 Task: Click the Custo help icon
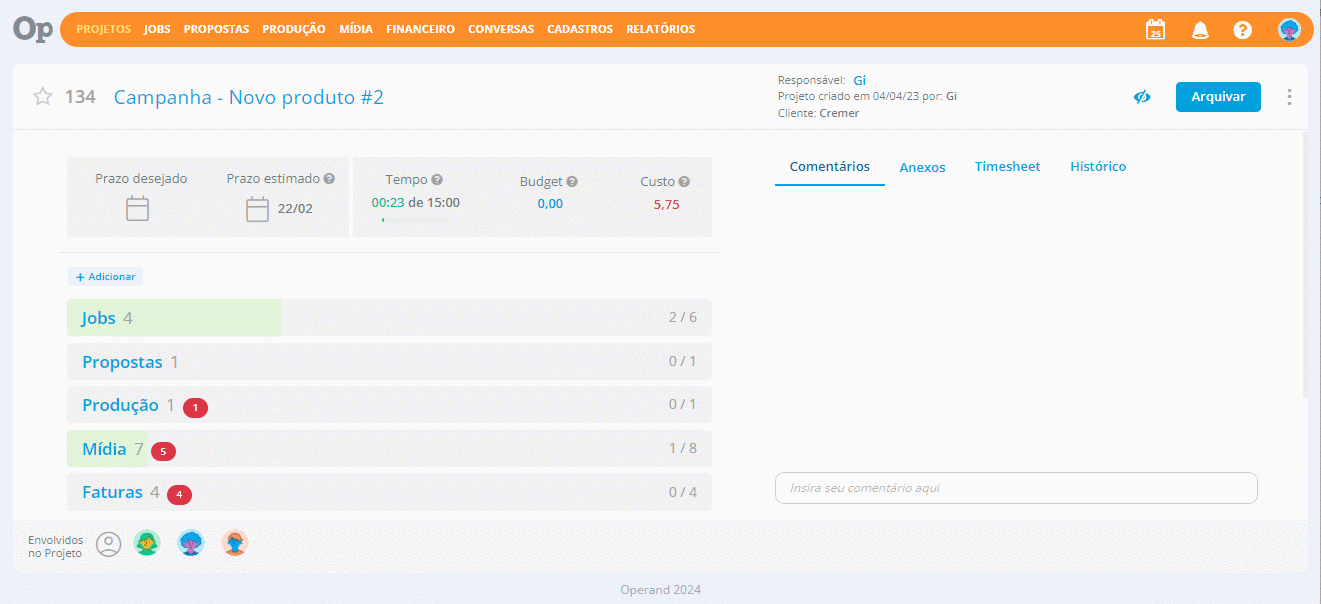(684, 182)
